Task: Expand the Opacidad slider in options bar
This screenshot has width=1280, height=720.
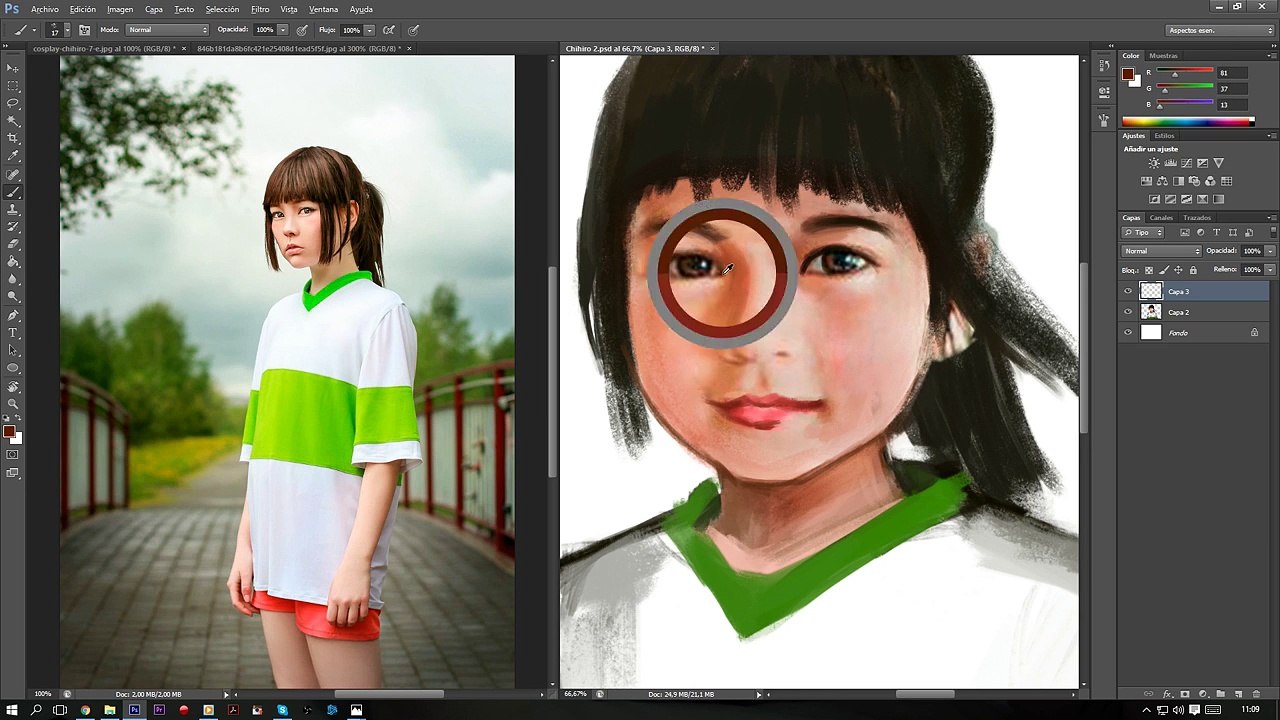Action: click(283, 30)
